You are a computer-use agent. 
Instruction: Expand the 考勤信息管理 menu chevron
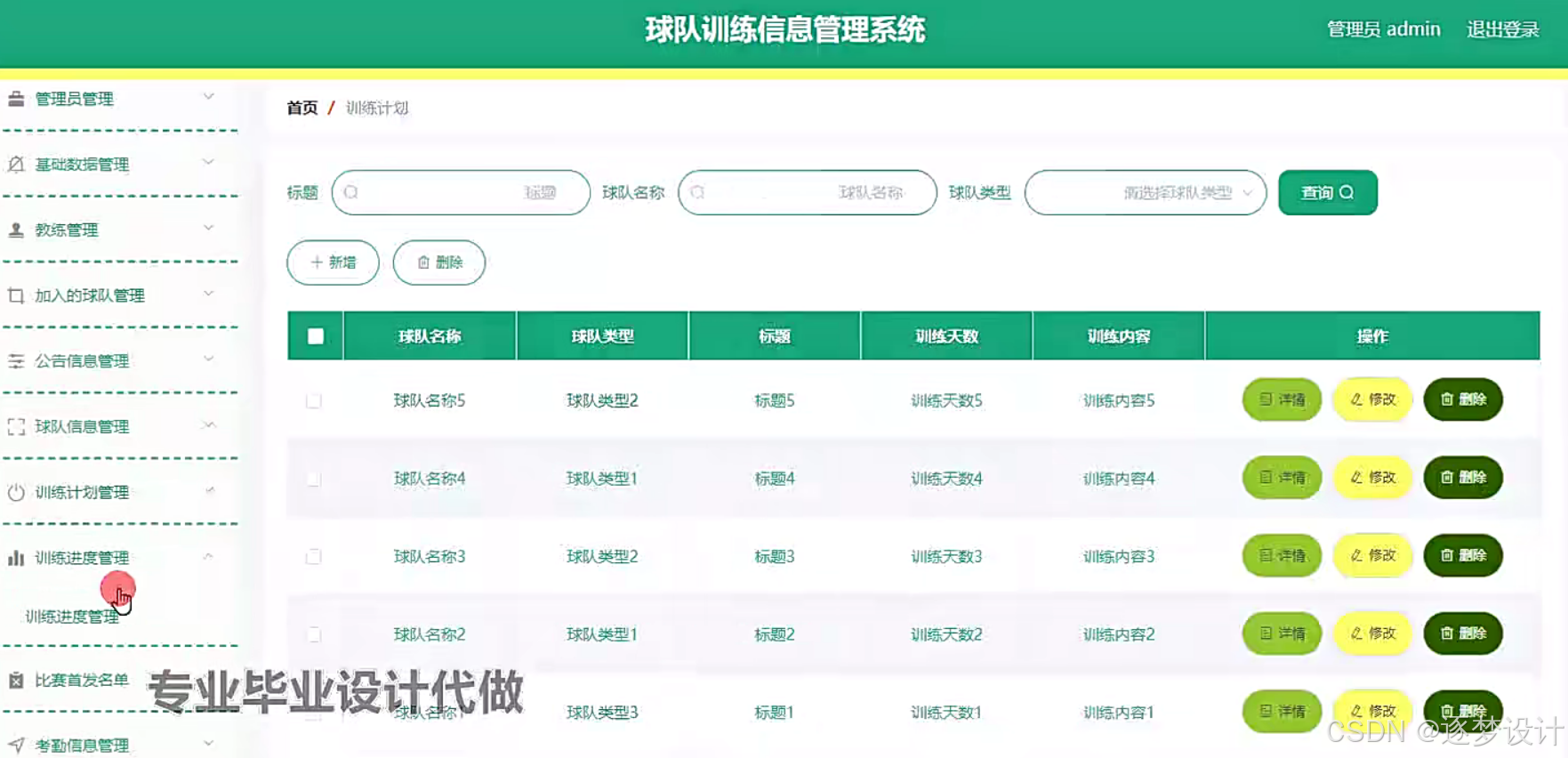pos(208,743)
